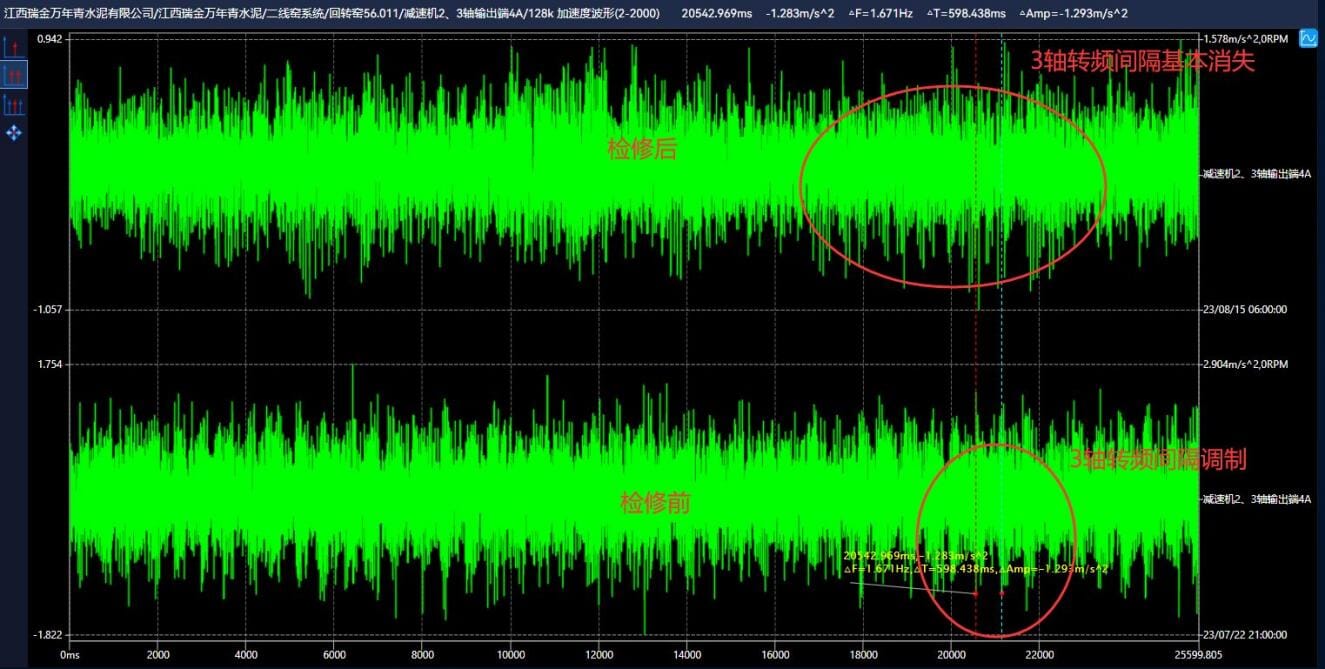Click the ΔF=1.671Hz readout in header
The height and width of the screenshot is (669, 1325).
pos(882,12)
